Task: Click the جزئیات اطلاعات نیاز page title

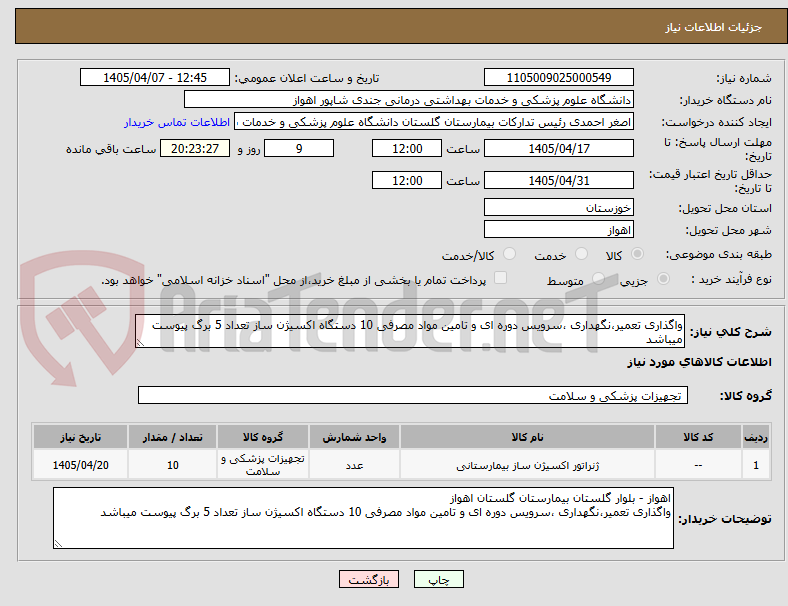Action: 714,27
